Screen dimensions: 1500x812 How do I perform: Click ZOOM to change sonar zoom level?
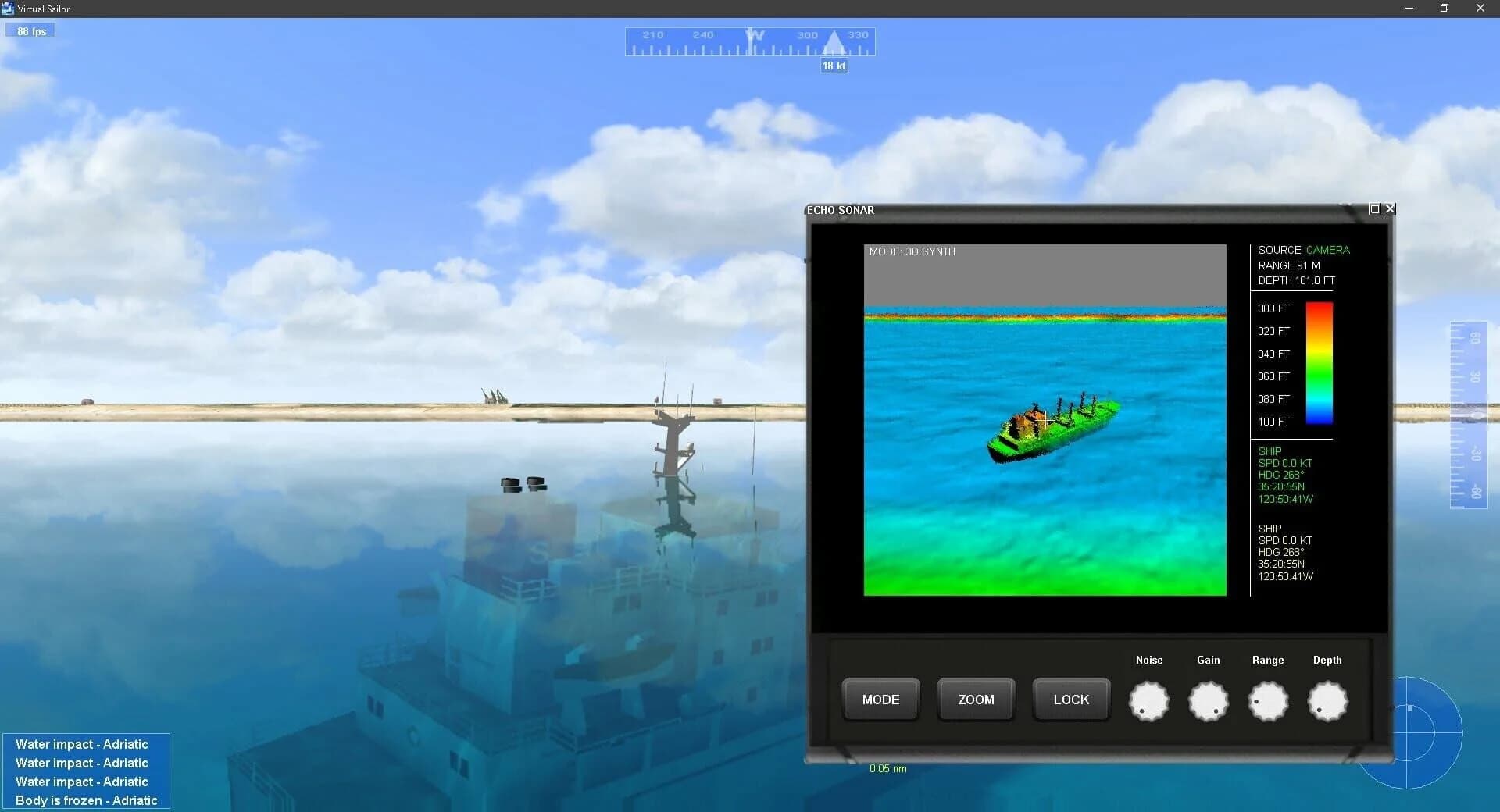click(x=975, y=700)
